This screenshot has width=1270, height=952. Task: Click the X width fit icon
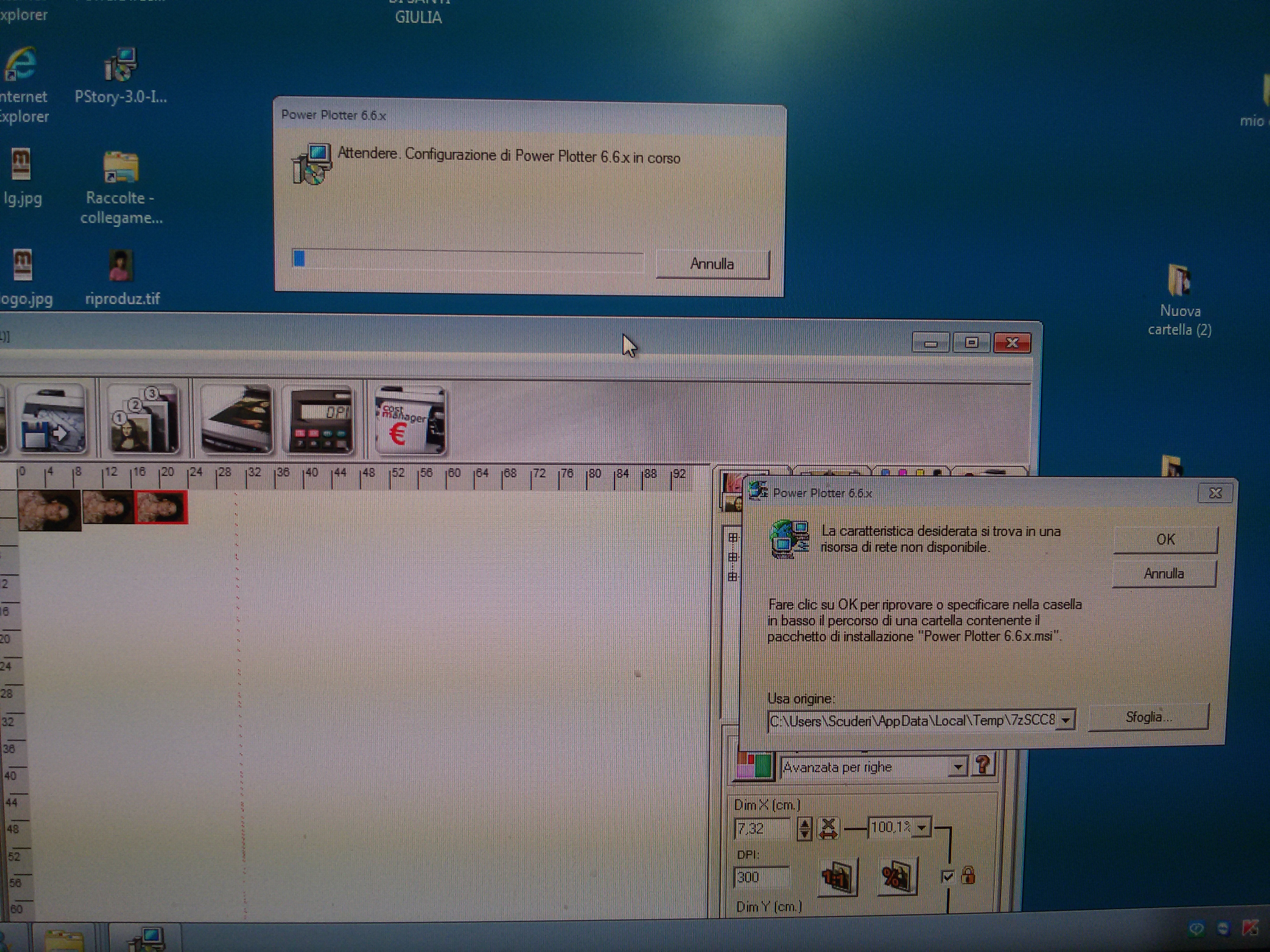(828, 828)
